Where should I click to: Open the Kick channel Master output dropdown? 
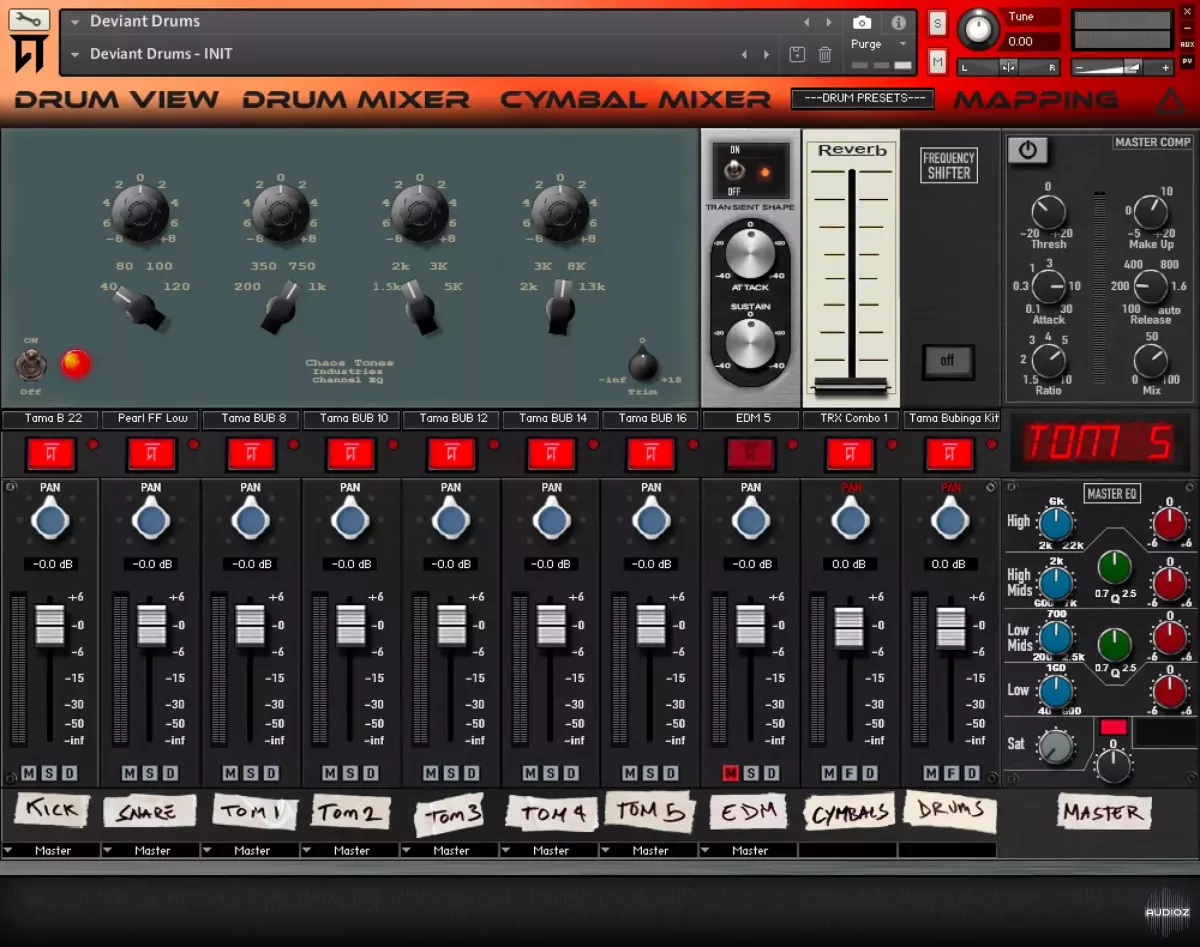pyautogui.click(x=51, y=851)
